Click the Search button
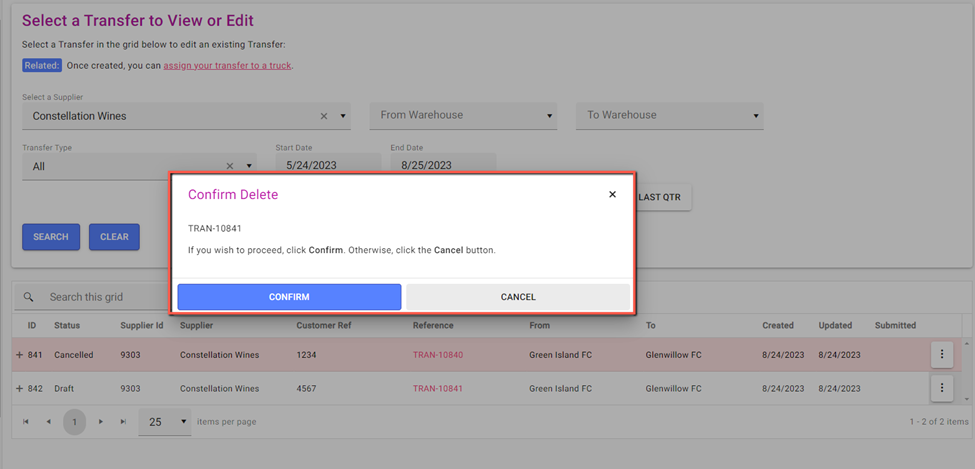975x469 pixels. pos(51,237)
